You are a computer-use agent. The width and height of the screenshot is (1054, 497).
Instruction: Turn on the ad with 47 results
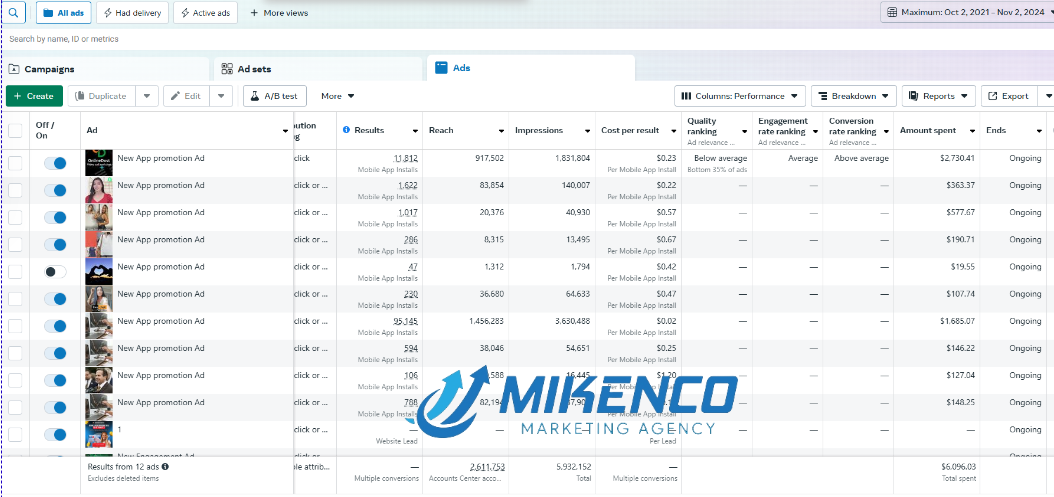click(55, 272)
